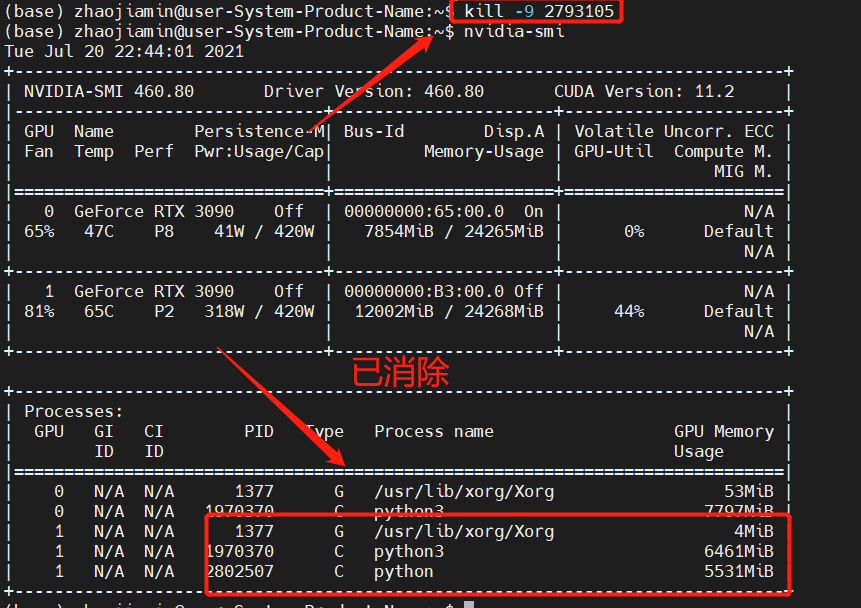Click the 'Bus-Id' column header

click(374, 131)
